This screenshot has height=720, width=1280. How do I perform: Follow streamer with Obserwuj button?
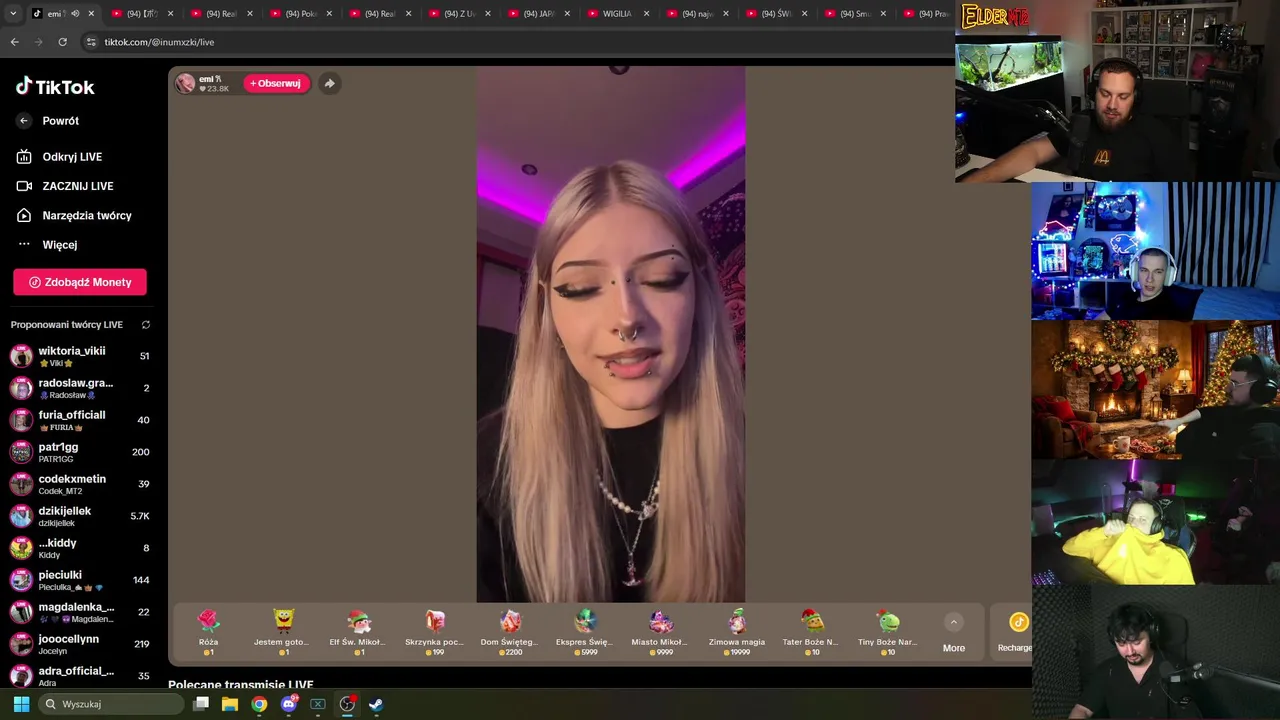click(x=275, y=83)
